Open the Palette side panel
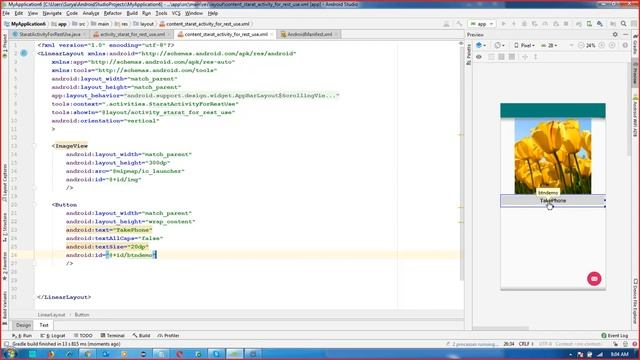The width and height of the screenshot is (640, 360). click(469, 55)
